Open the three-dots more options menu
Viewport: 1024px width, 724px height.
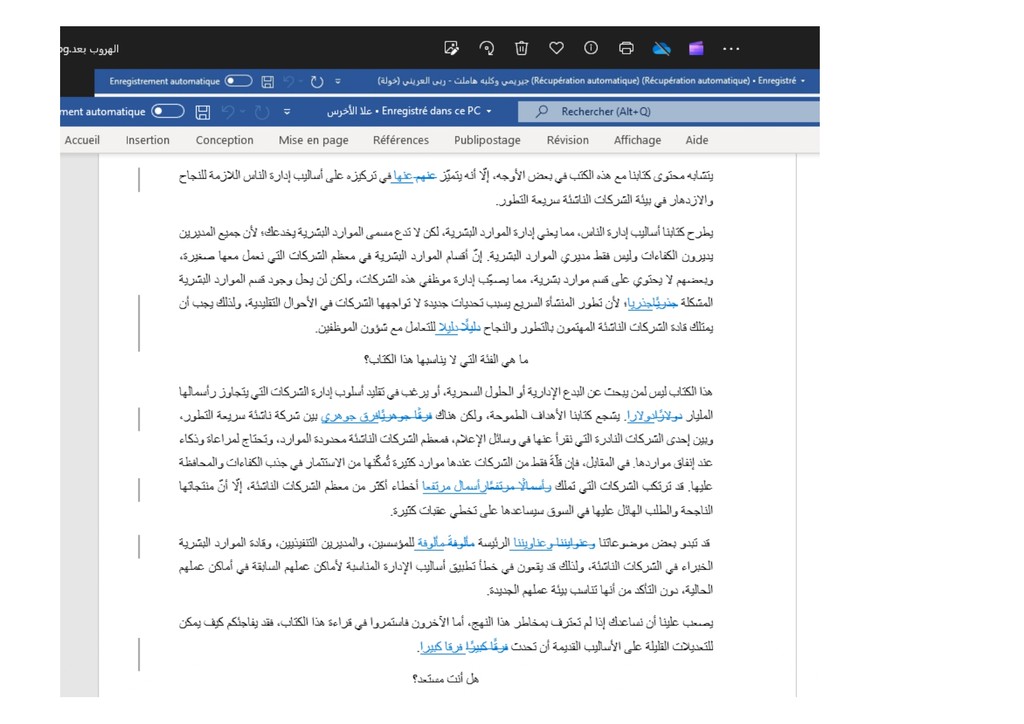[731, 48]
